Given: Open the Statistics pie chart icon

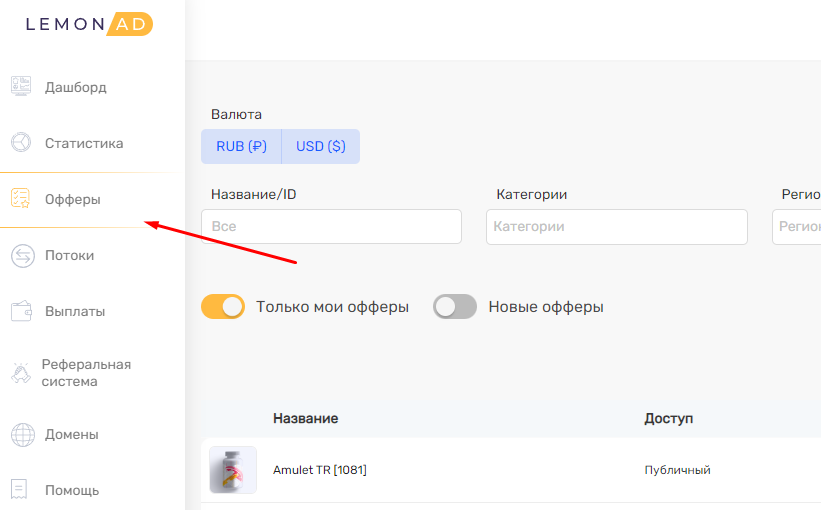Looking at the screenshot, I should (21, 143).
